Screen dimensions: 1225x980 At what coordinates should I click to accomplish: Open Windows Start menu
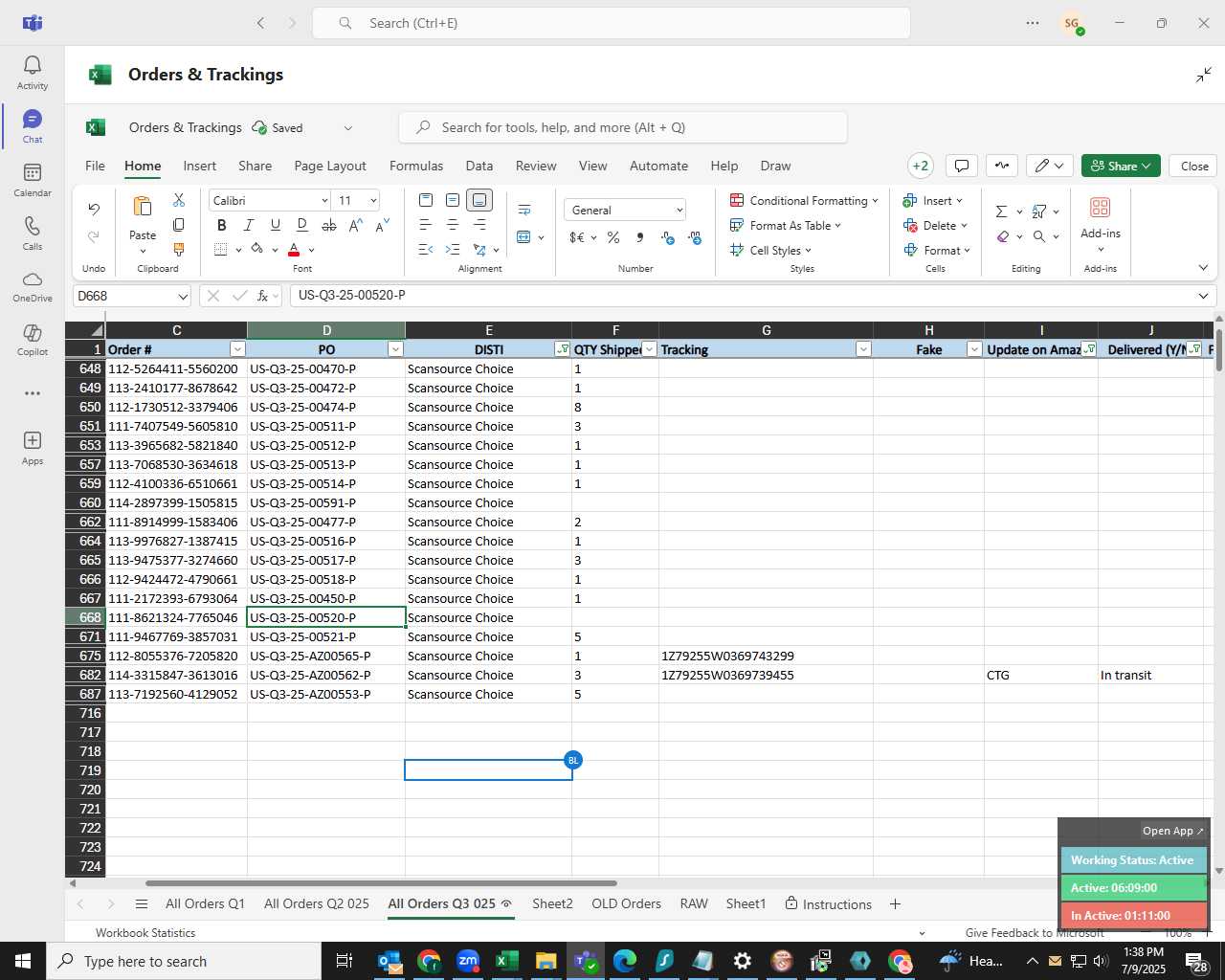point(23,961)
